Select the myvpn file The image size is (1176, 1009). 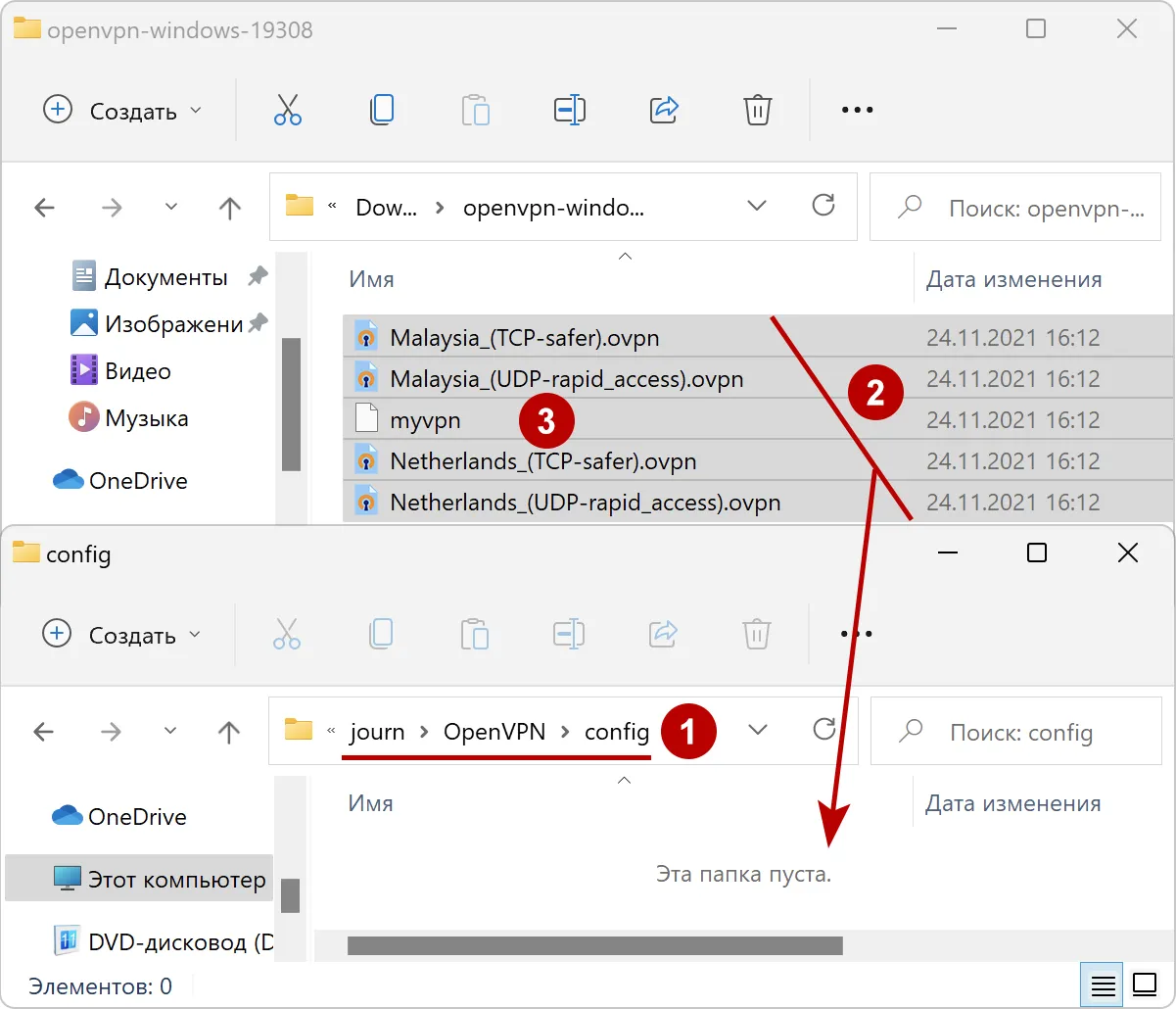(x=426, y=419)
